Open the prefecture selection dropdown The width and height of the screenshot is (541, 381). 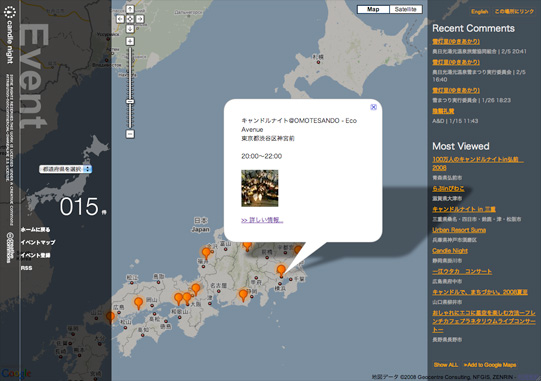[66, 169]
